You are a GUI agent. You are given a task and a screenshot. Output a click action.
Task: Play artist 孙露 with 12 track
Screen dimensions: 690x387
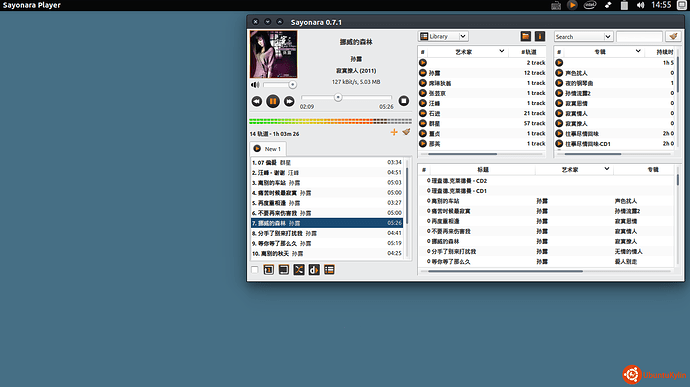(x=423, y=73)
